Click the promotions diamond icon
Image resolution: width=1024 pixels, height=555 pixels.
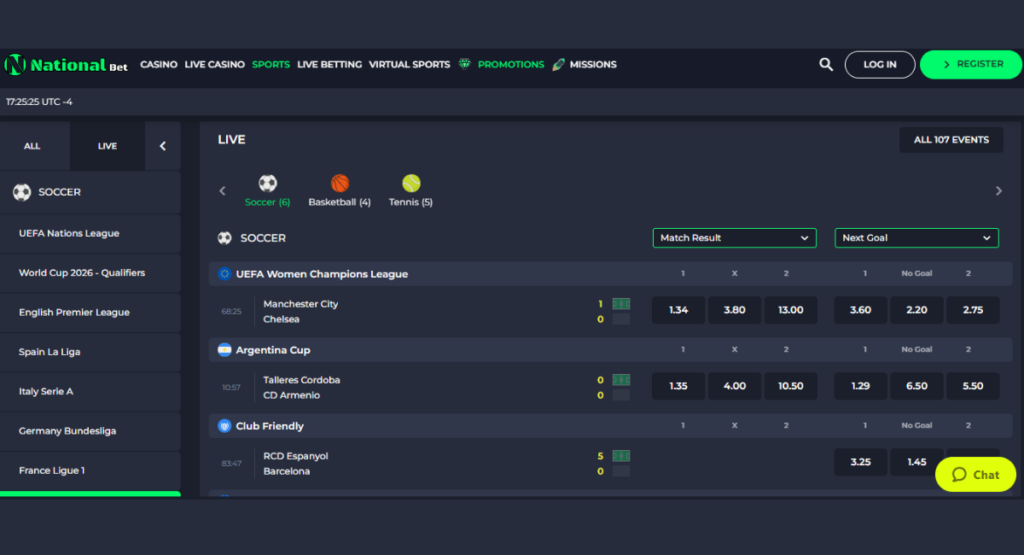pos(464,64)
